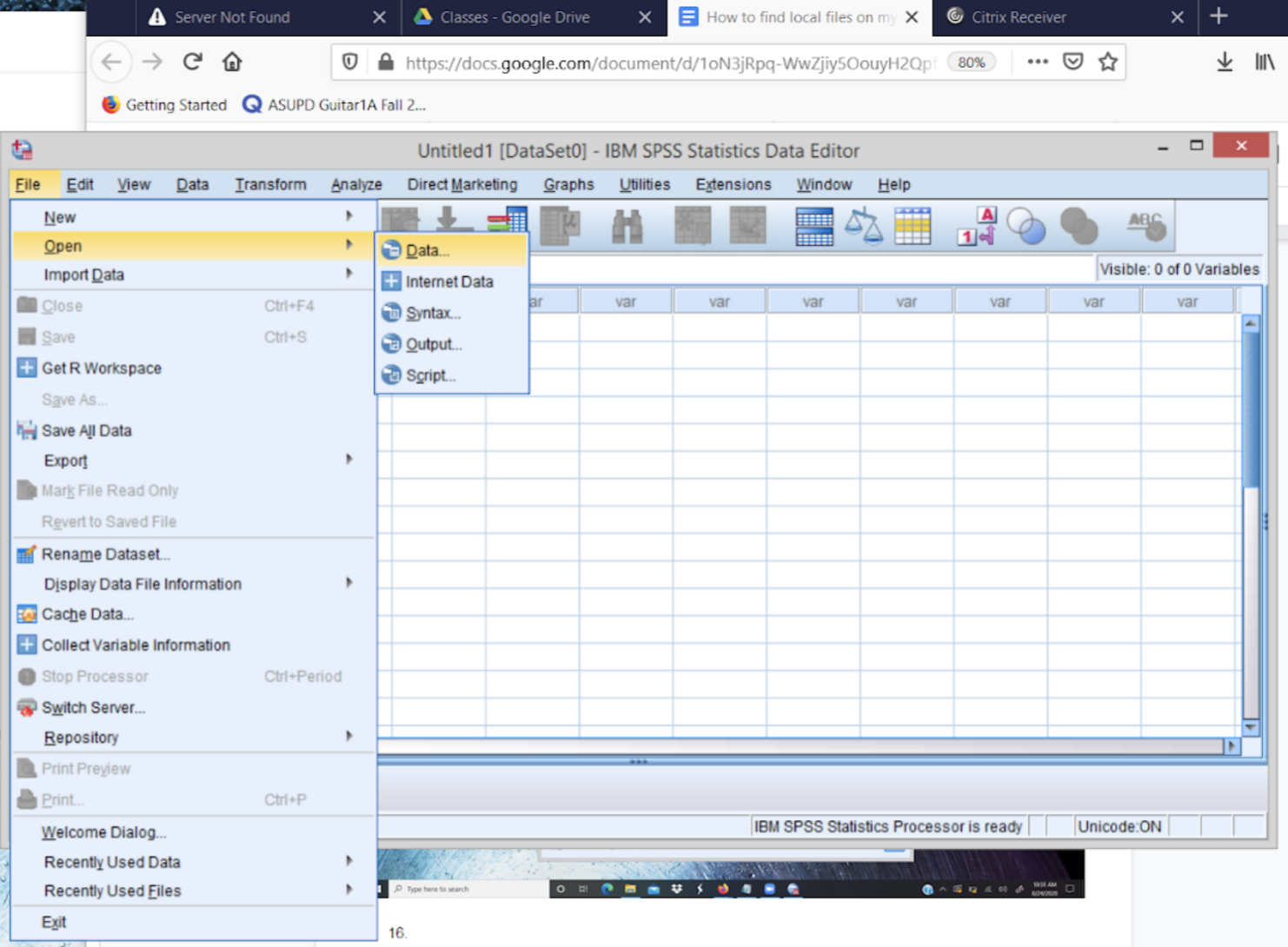Viewport: 1288px width, 947px height.
Task: Click the Insert Variable toolbar icon
Action: pyautogui.click(x=747, y=226)
